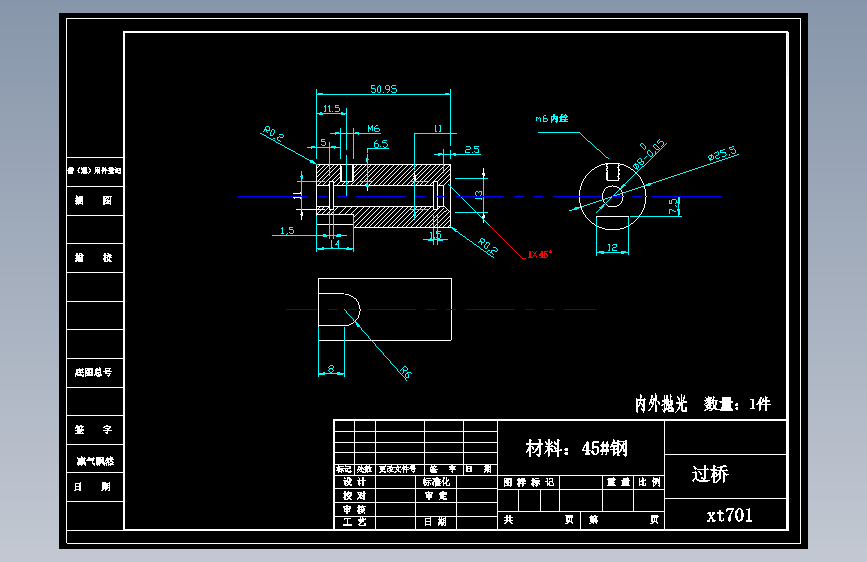Screen dimensions: 867x562
Task: Select the "数量: 1件" quantity note
Action: (737, 404)
